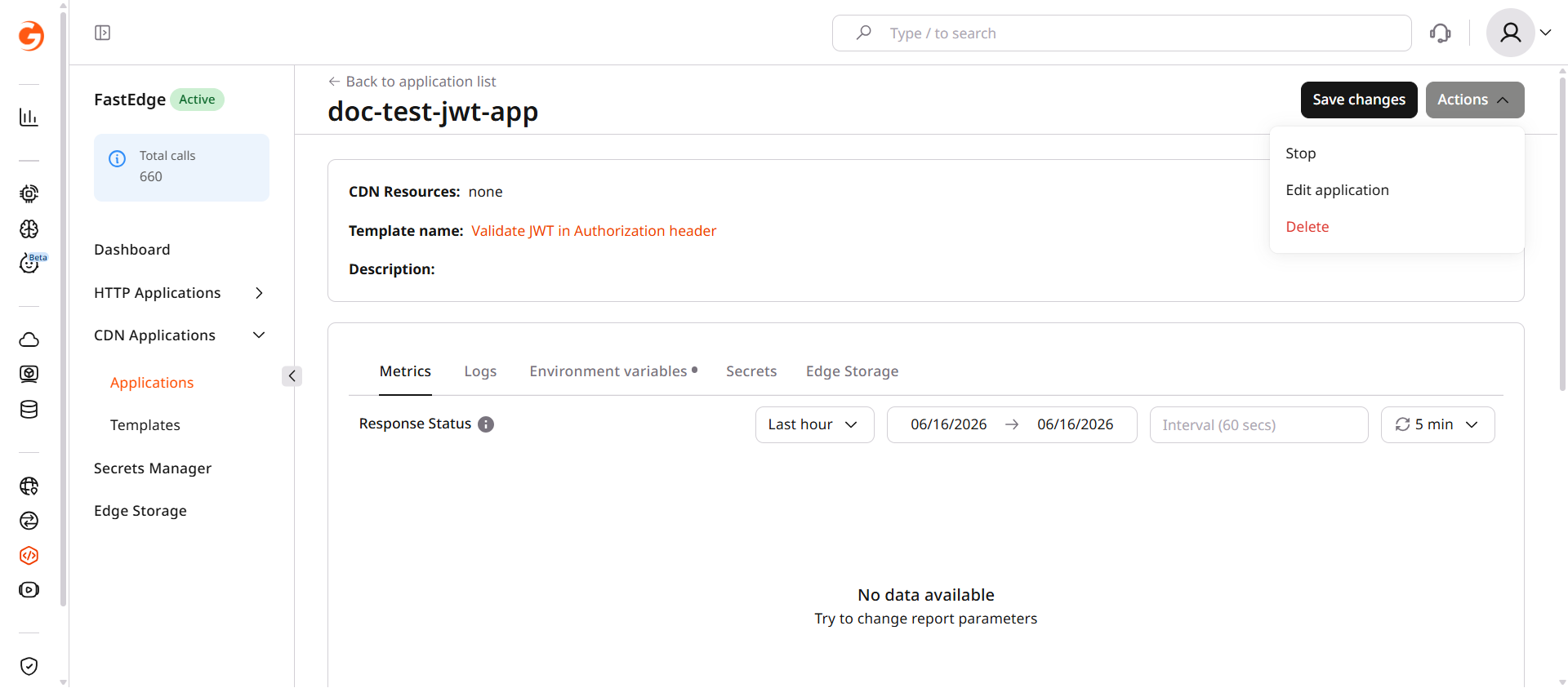Click the Interval (60 secs) input
Screen dimensions: 1568x688
click(1258, 424)
